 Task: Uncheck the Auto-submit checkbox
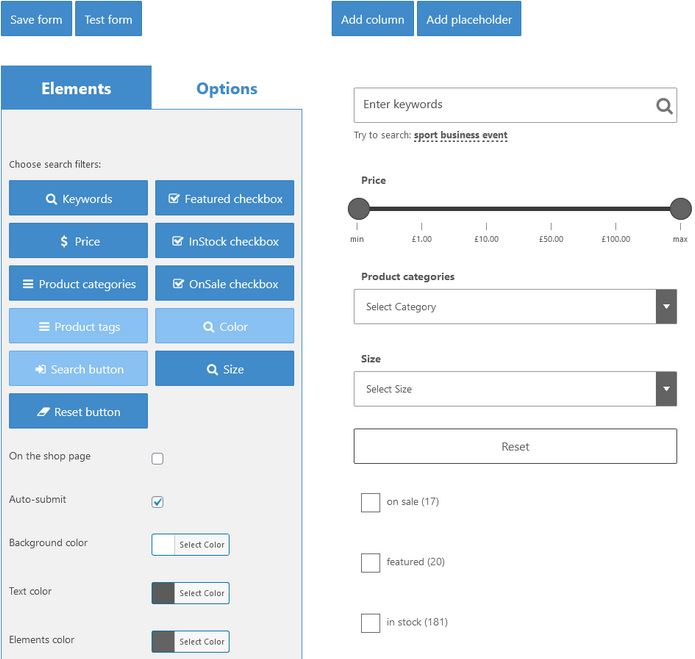click(157, 502)
